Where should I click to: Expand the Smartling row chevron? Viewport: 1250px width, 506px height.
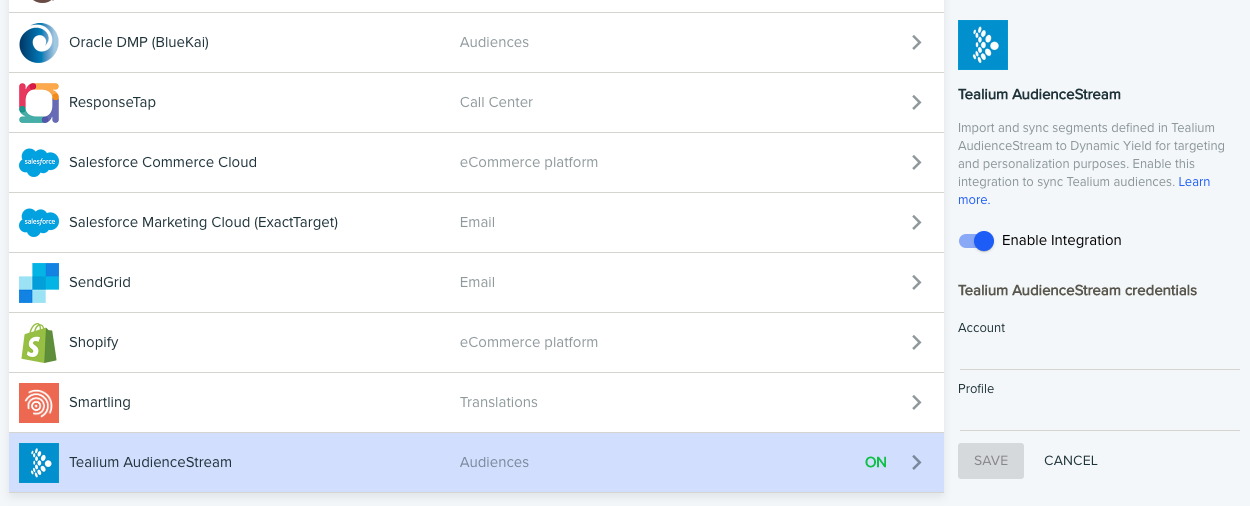pos(916,403)
